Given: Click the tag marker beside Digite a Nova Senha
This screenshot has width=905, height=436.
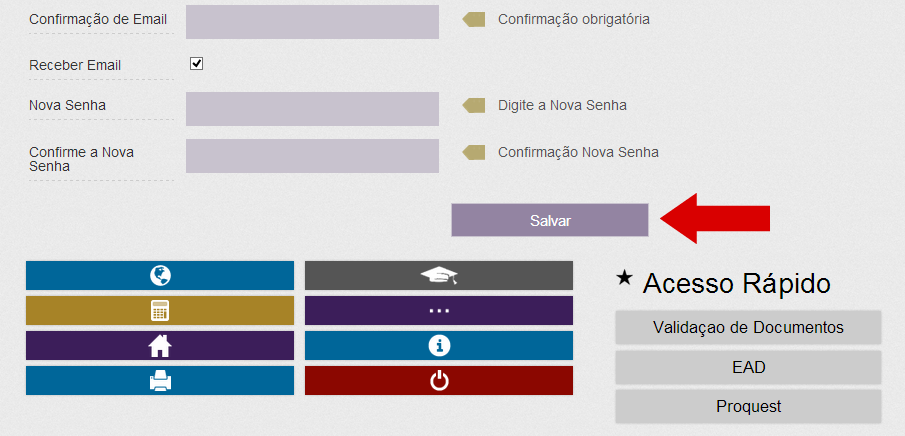Looking at the screenshot, I should pos(473,105).
